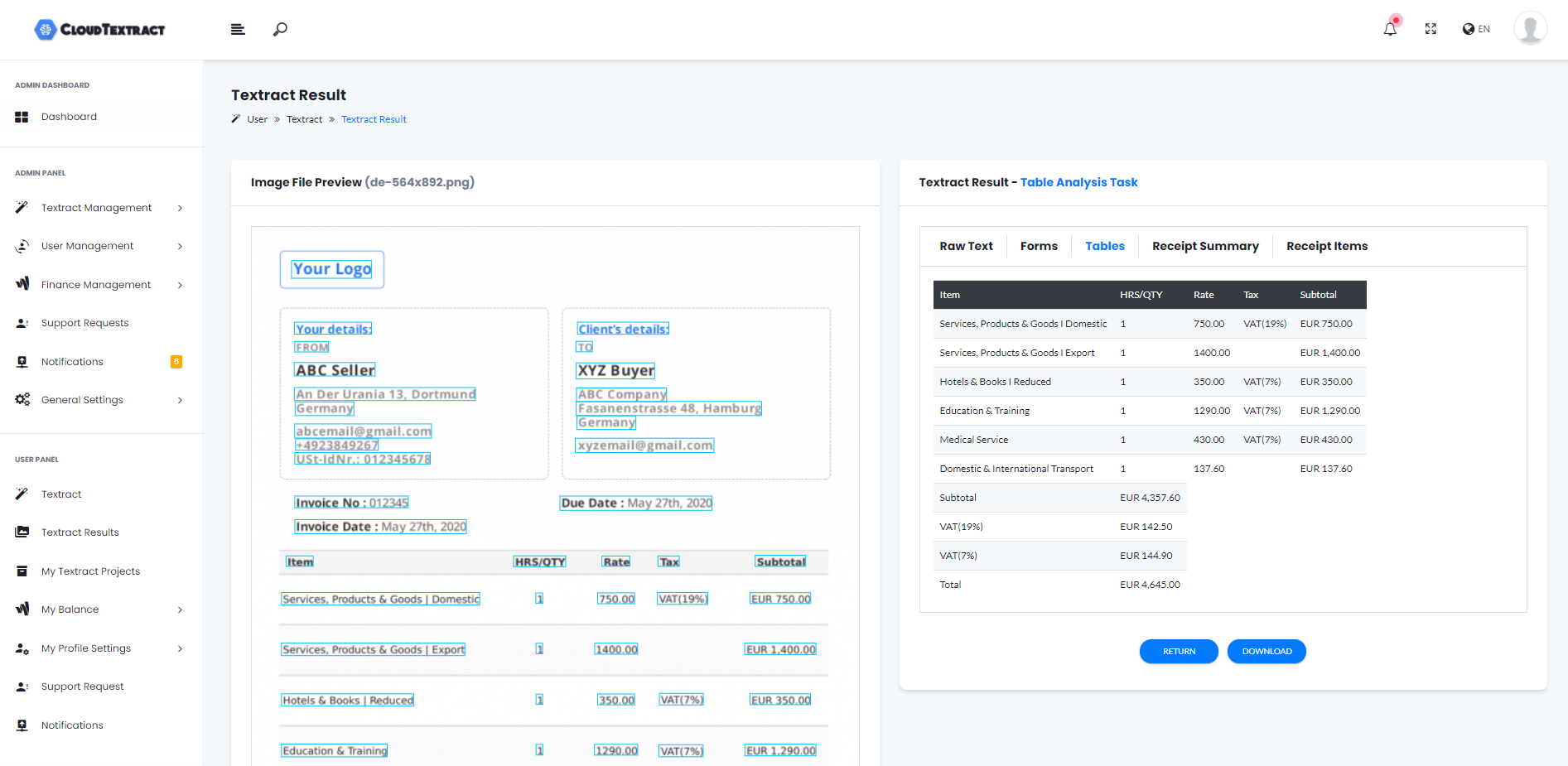Click the General Settings gears icon
The image size is (1568, 766).
(22, 400)
